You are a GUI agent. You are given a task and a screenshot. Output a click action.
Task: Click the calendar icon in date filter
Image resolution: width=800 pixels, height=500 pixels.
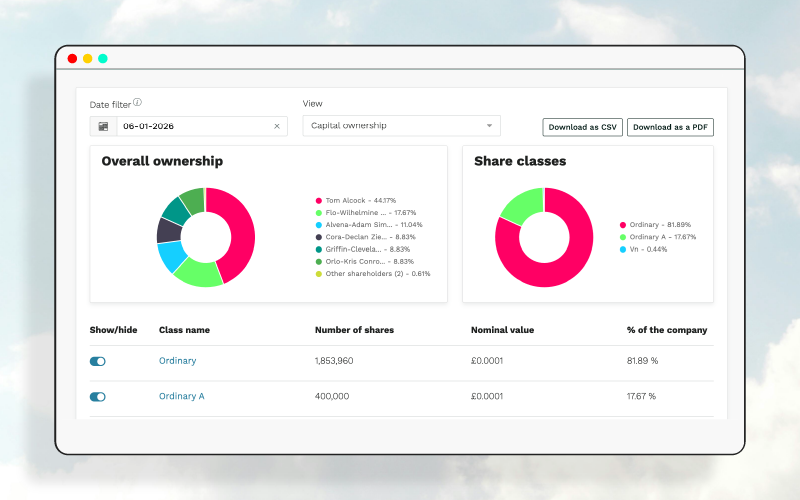click(103, 126)
